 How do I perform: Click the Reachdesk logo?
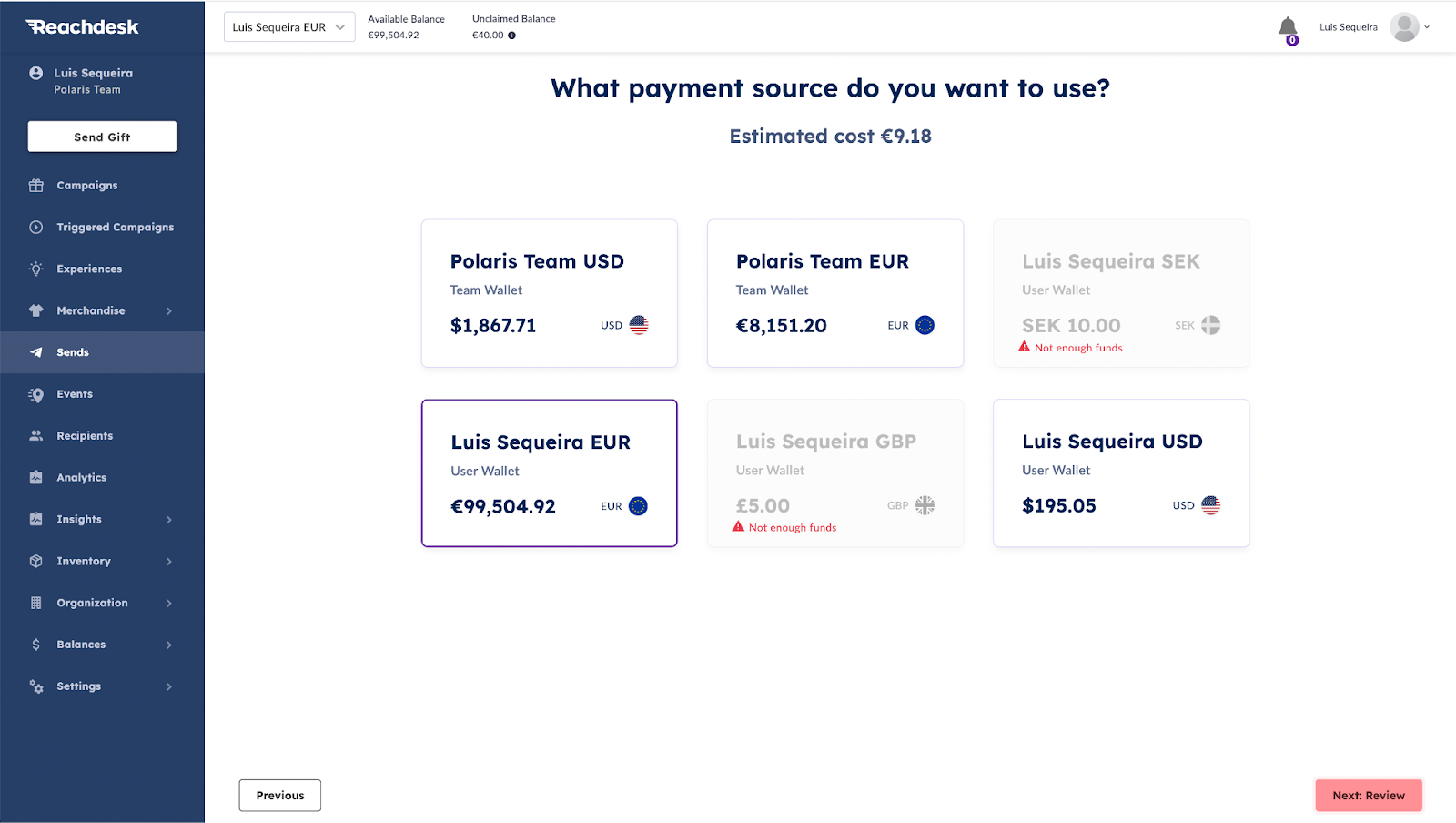pos(83,27)
